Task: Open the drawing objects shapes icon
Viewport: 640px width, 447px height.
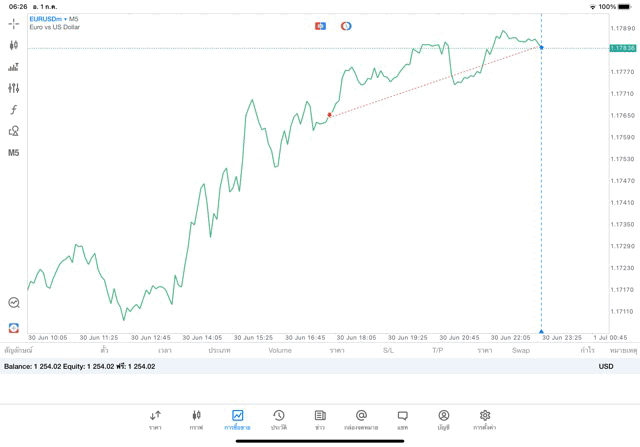Action: [14, 131]
